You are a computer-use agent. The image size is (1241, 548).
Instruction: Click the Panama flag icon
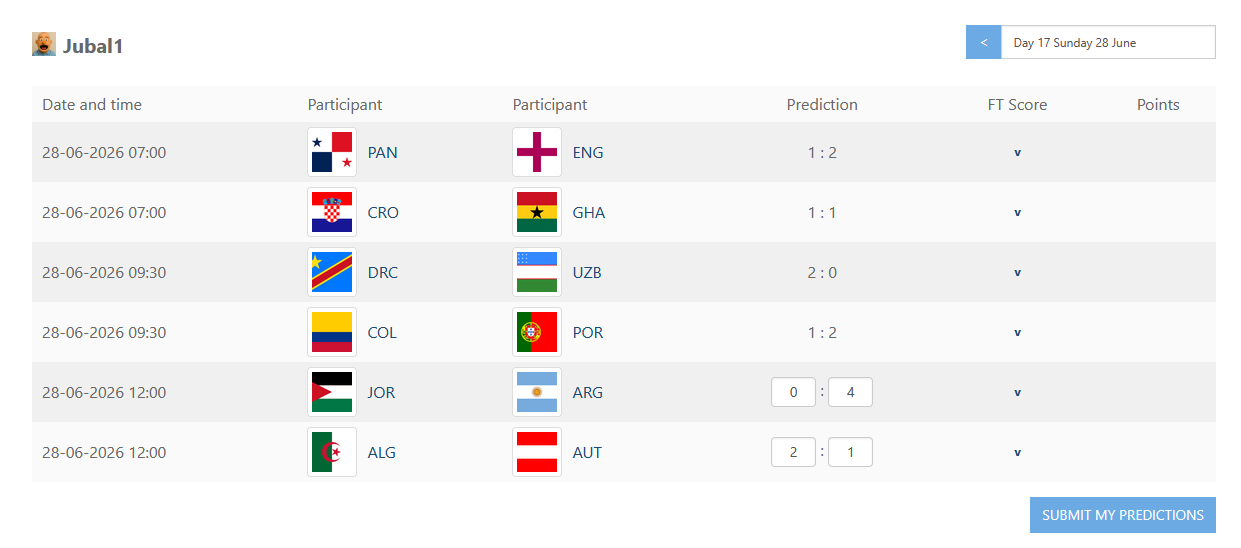coord(332,152)
